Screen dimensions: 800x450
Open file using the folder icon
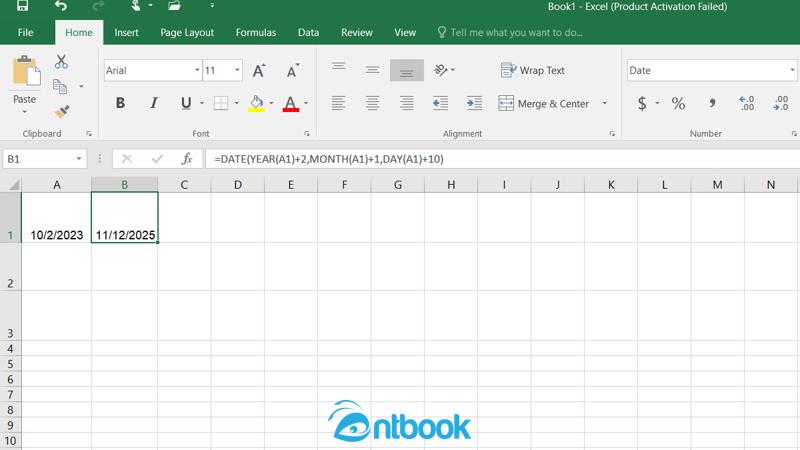click(174, 6)
